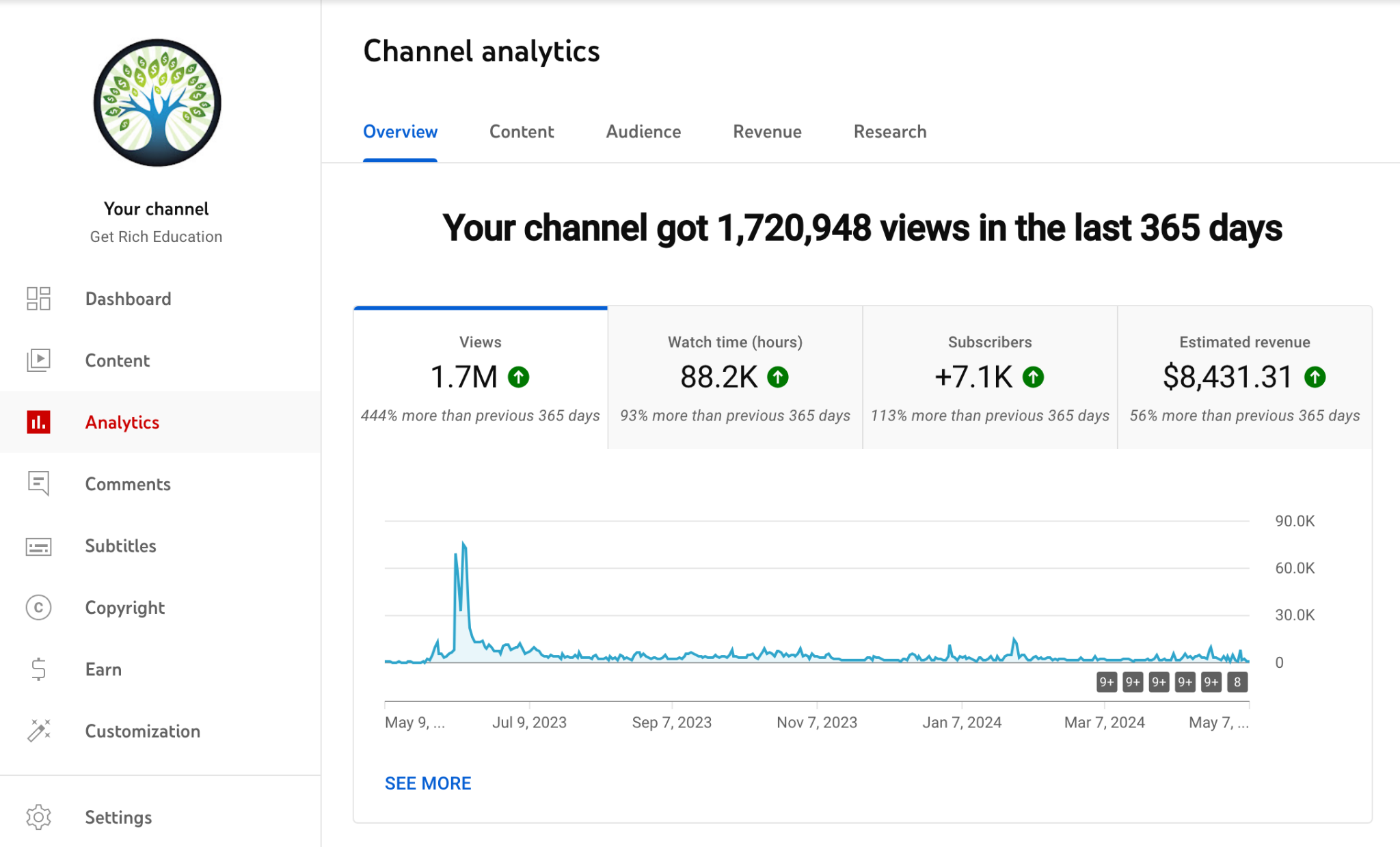The height and width of the screenshot is (847, 1400).
Task: Select Analytics in the sidebar
Action: point(160,422)
